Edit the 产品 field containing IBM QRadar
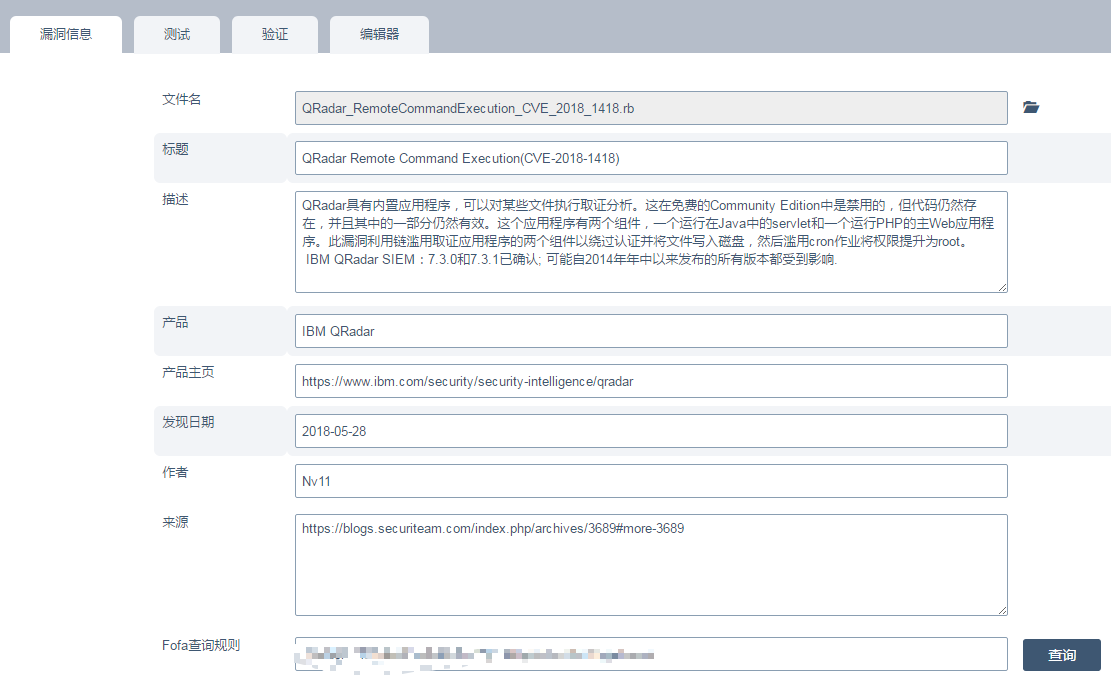Image resolution: width=1111 pixels, height=675 pixels. point(651,331)
